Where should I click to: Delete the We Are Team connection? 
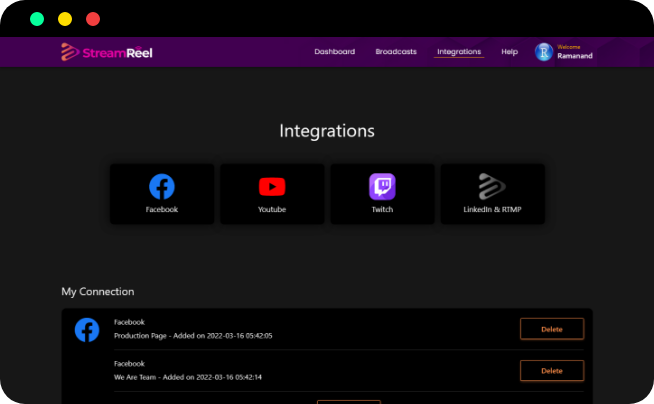pos(552,370)
